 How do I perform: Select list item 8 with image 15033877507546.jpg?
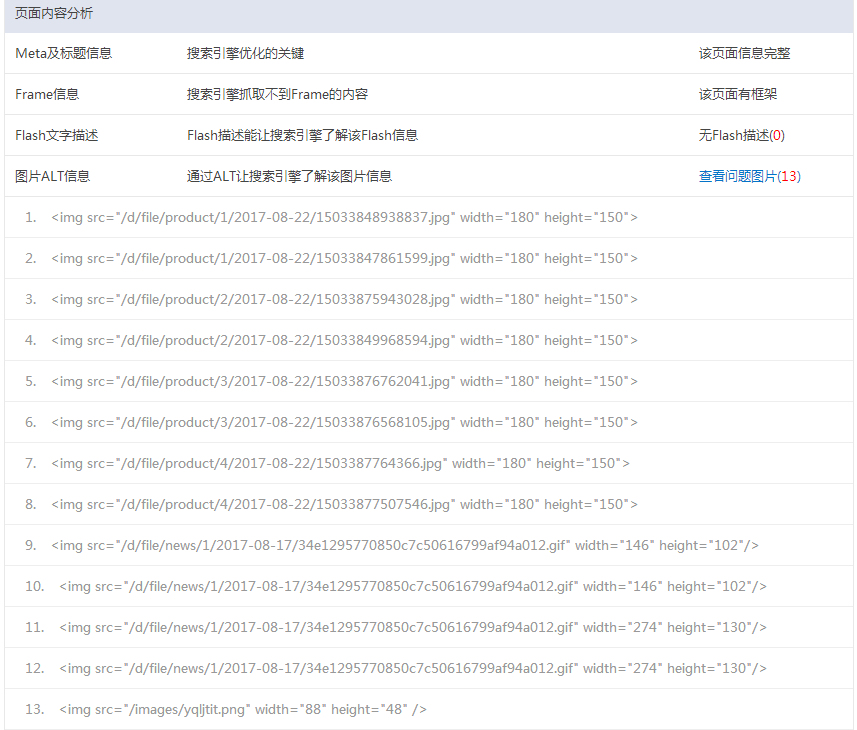pyautogui.click(x=344, y=504)
